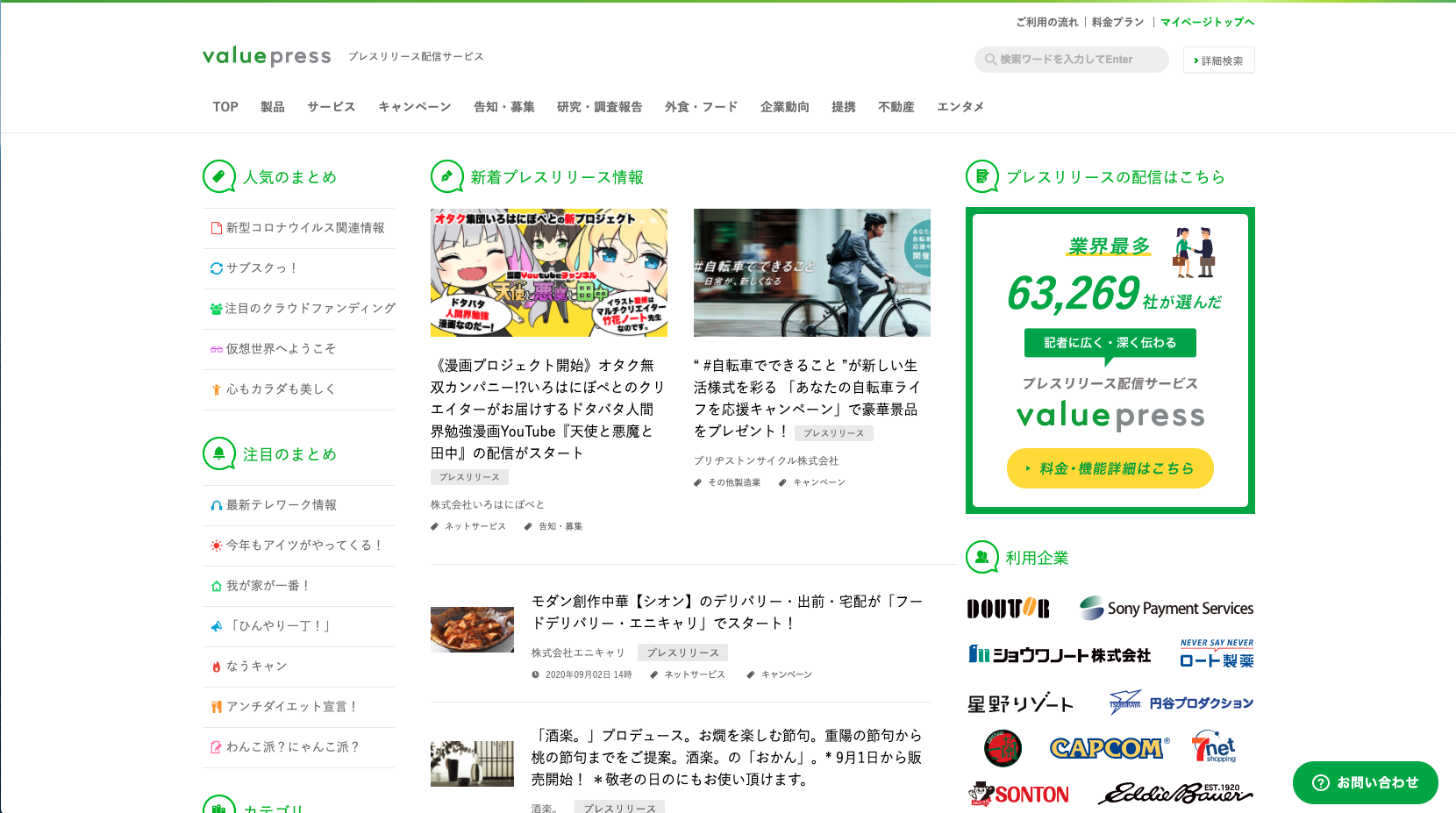Click 株式会社エニキャリ company name

[x=578, y=653]
